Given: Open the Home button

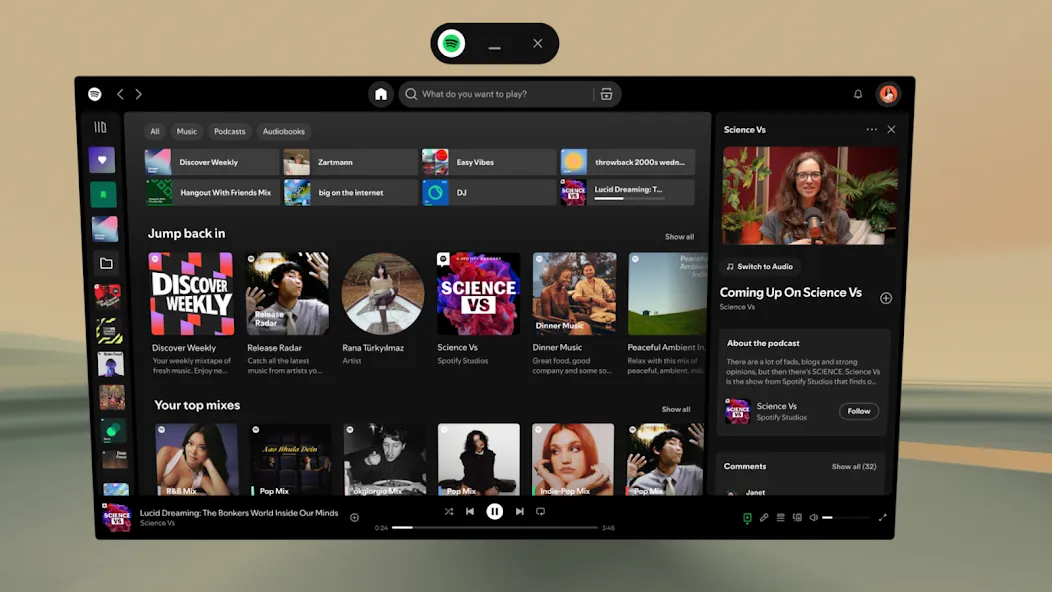Looking at the screenshot, I should click(380, 94).
